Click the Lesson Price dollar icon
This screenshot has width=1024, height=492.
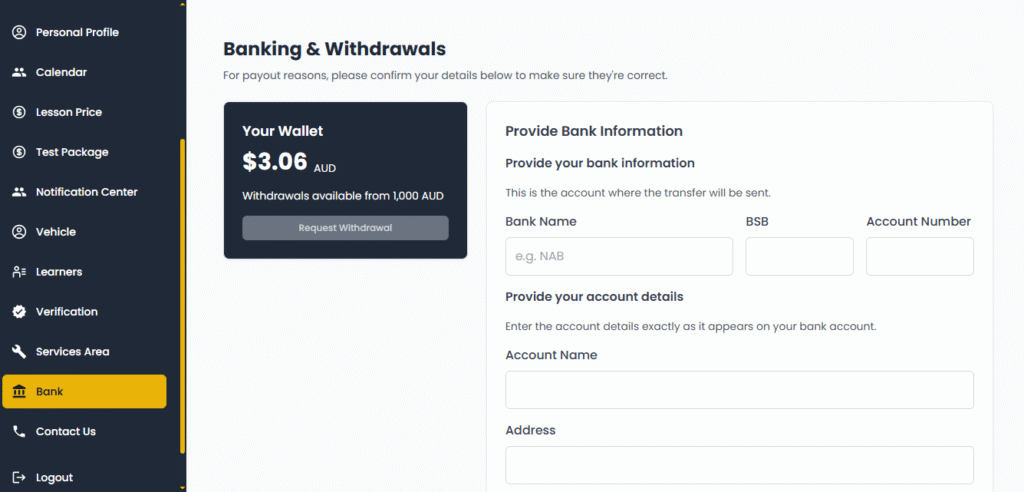(x=18, y=112)
